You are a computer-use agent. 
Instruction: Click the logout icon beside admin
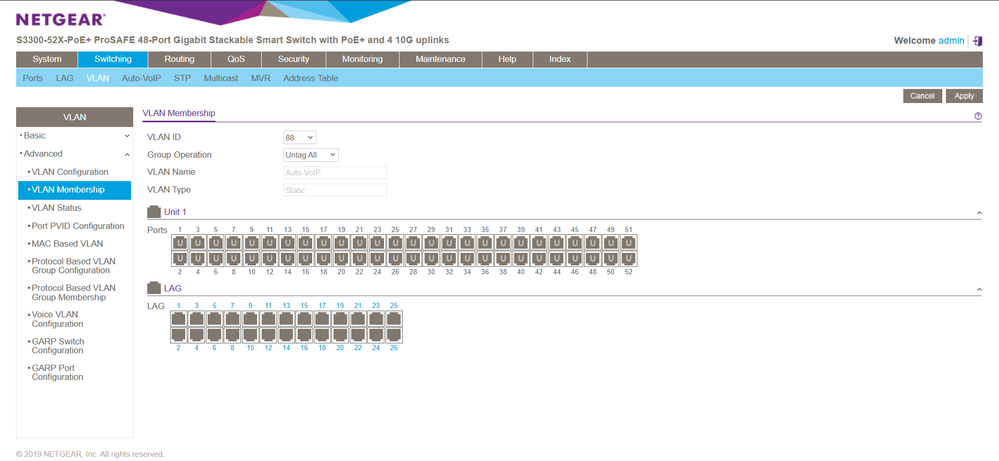click(978, 41)
